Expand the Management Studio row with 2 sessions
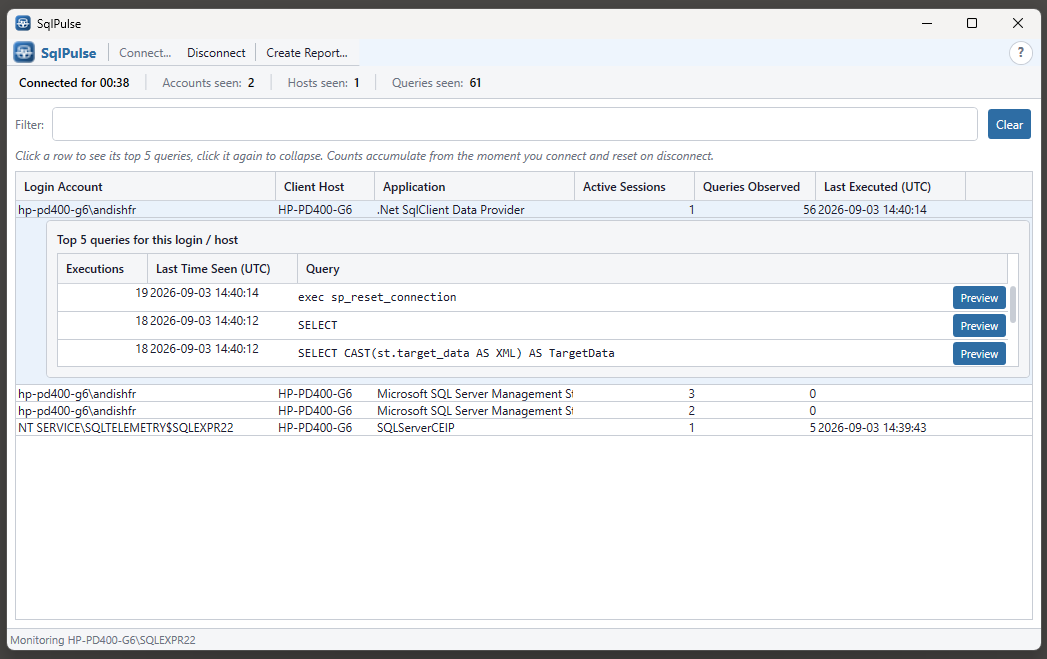This screenshot has width=1047, height=659. 524,411
